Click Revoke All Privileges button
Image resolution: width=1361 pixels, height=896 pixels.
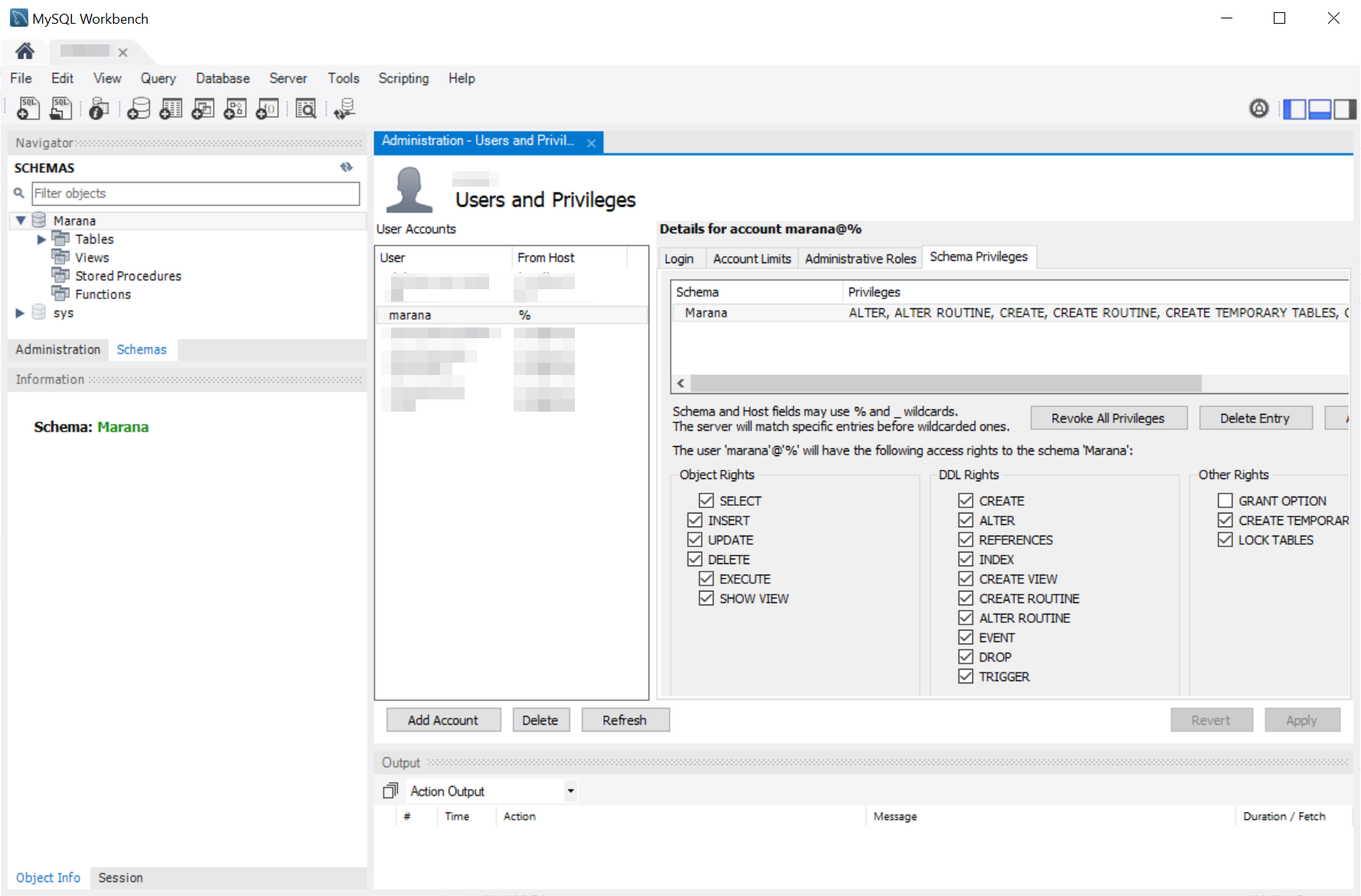point(1108,418)
